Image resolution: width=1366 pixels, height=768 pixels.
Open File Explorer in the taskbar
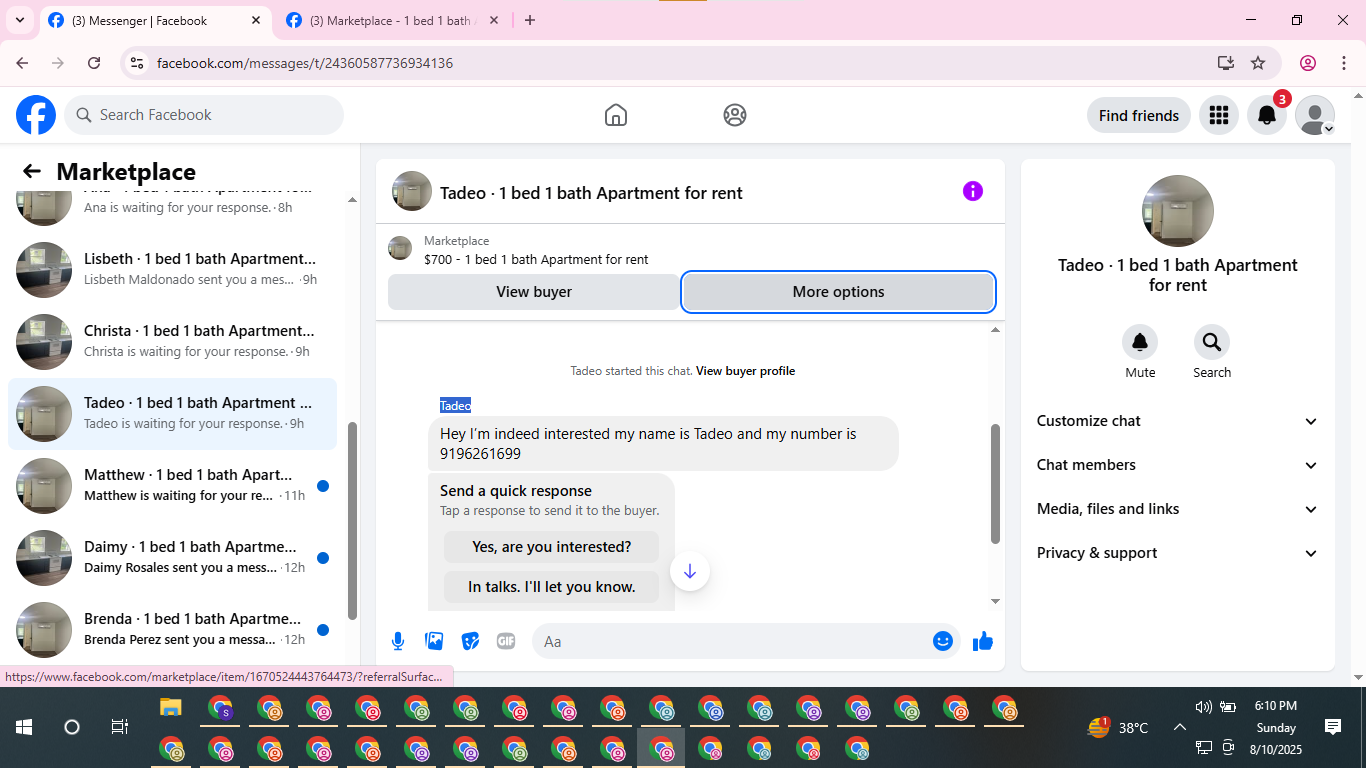point(171,708)
